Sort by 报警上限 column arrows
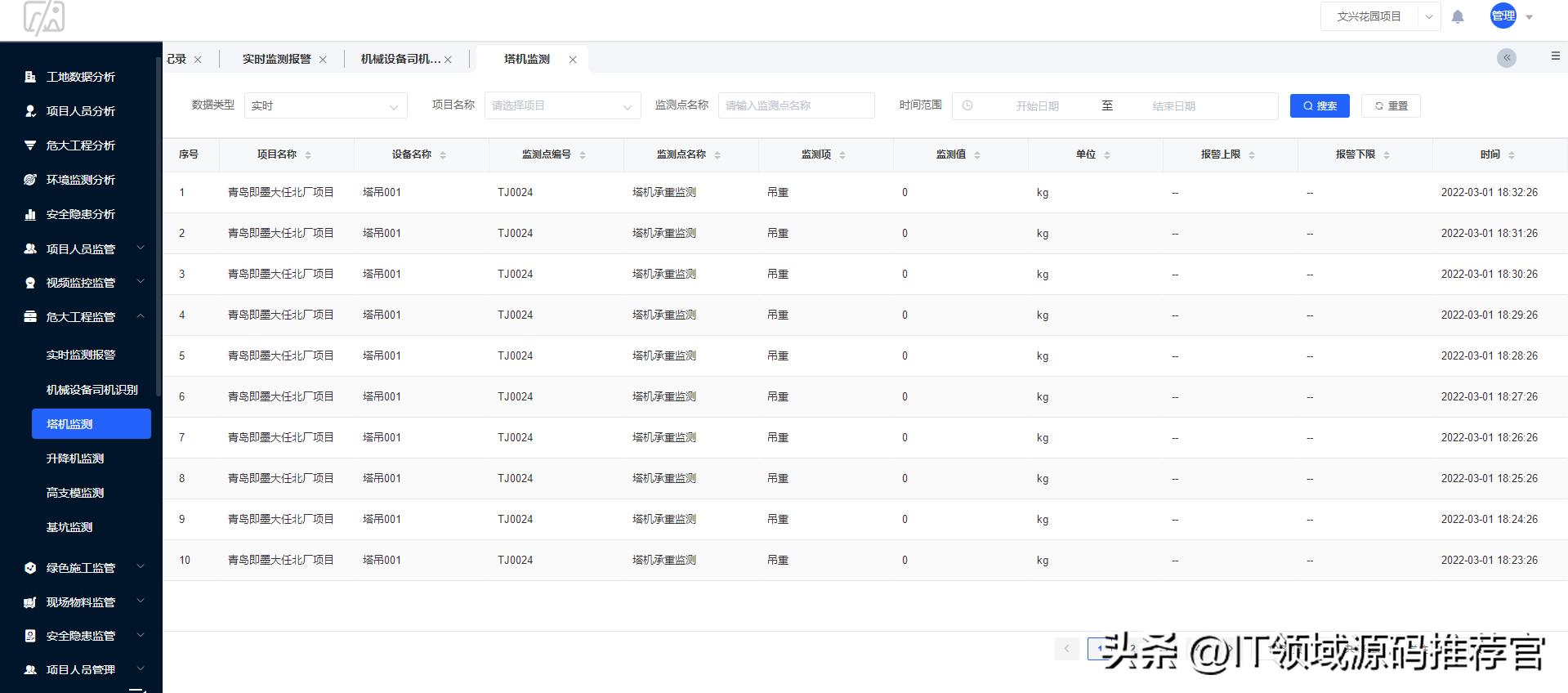The height and width of the screenshot is (693, 1568). point(1252,154)
